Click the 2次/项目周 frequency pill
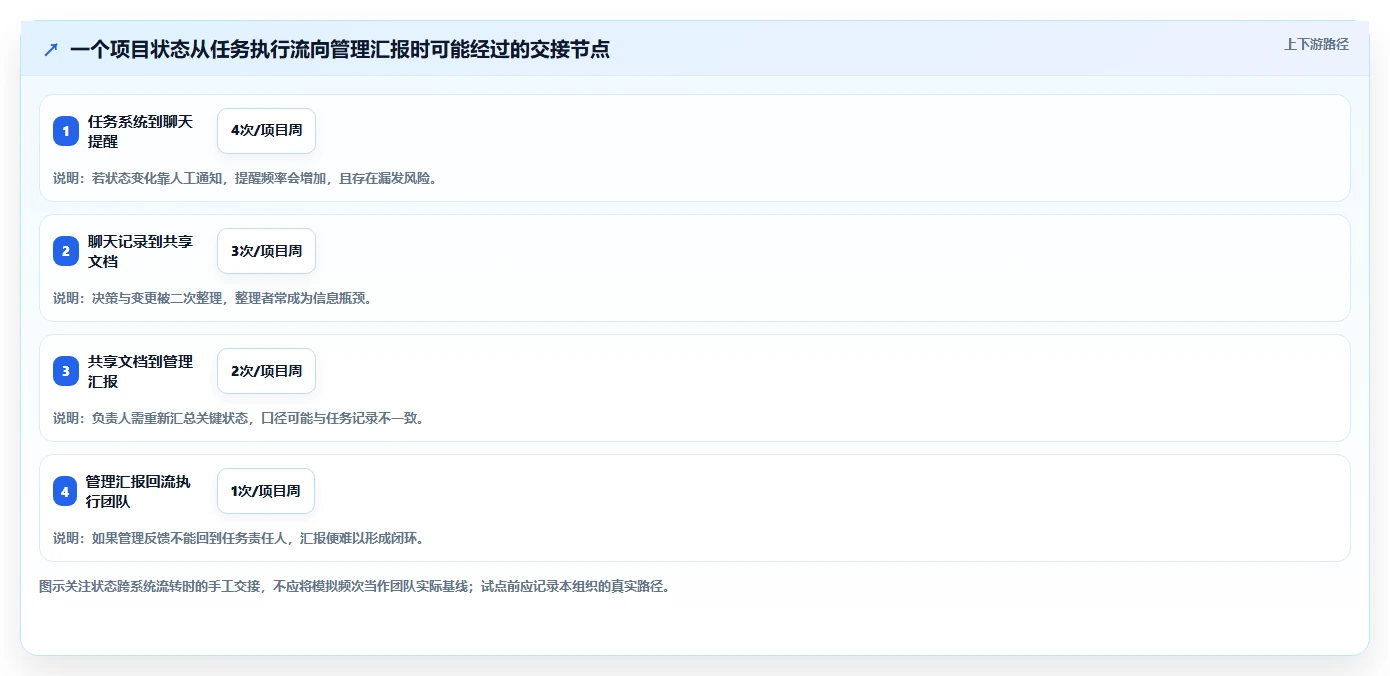This screenshot has width=1390, height=676. click(266, 371)
